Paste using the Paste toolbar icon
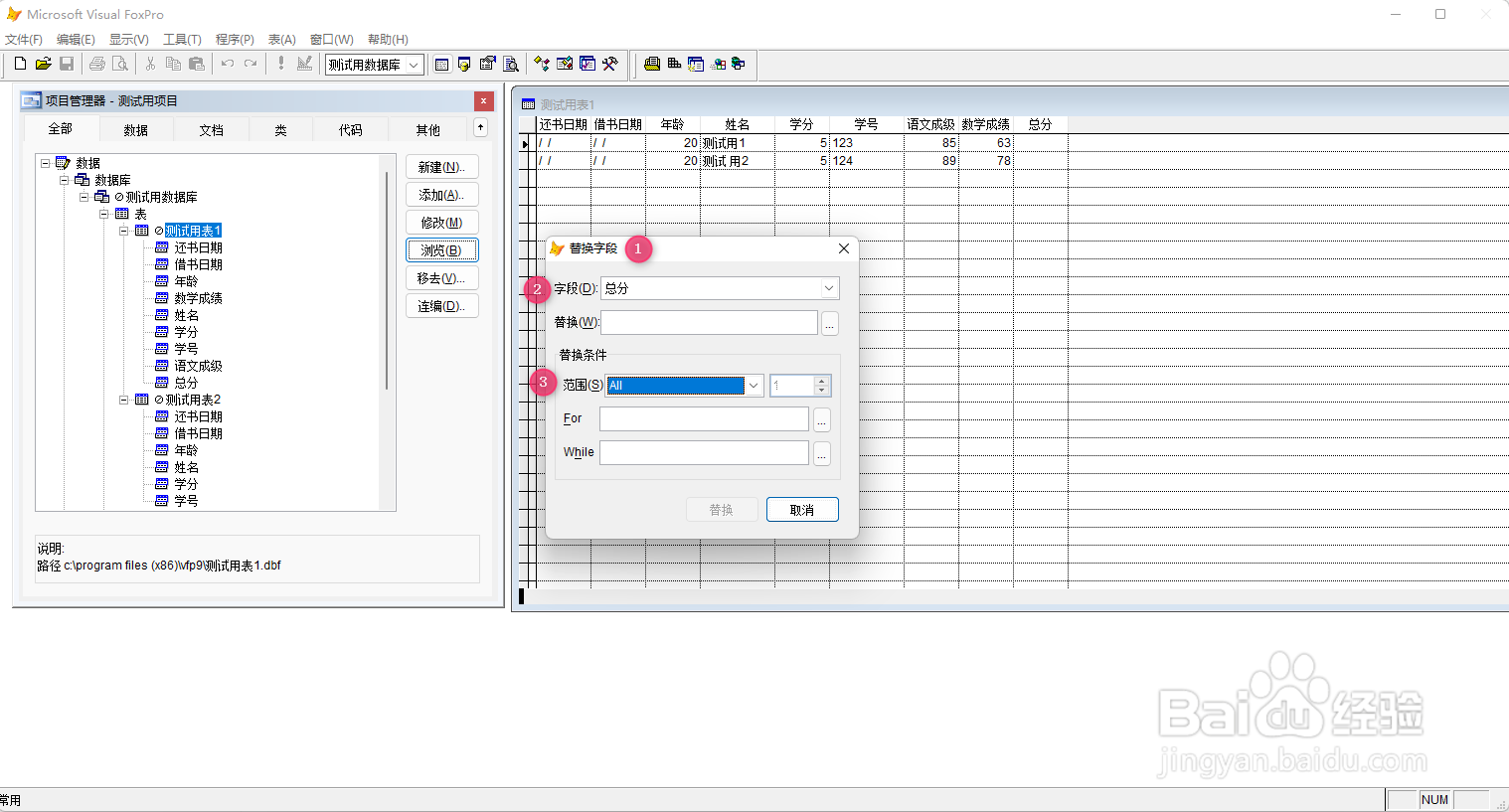This screenshot has width=1509, height=812. [x=196, y=64]
